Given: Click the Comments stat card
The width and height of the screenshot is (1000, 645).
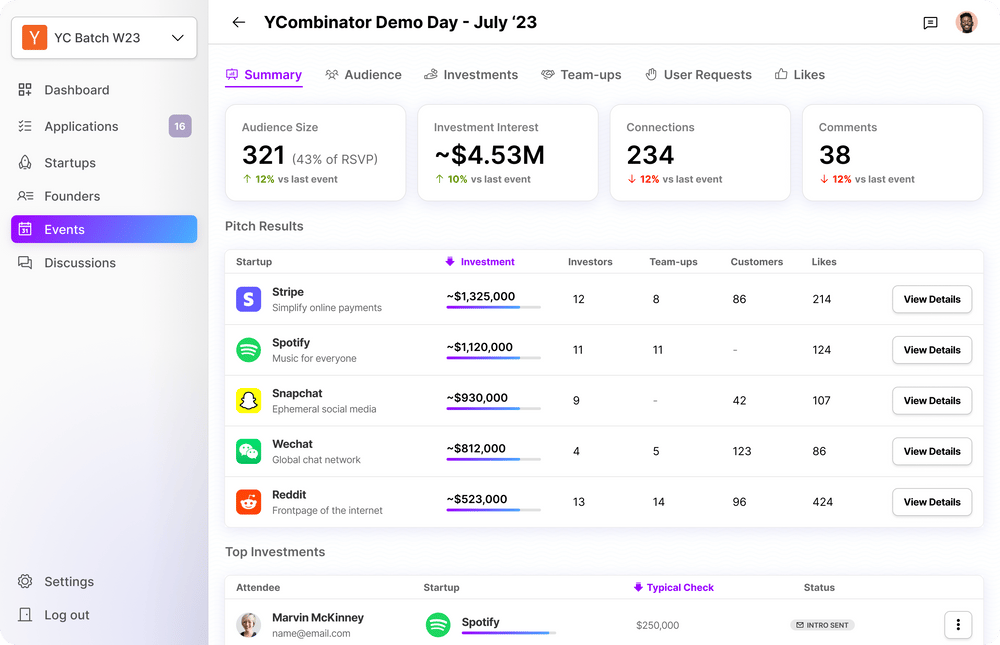Looking at the screenshot, I should point(892,152).
